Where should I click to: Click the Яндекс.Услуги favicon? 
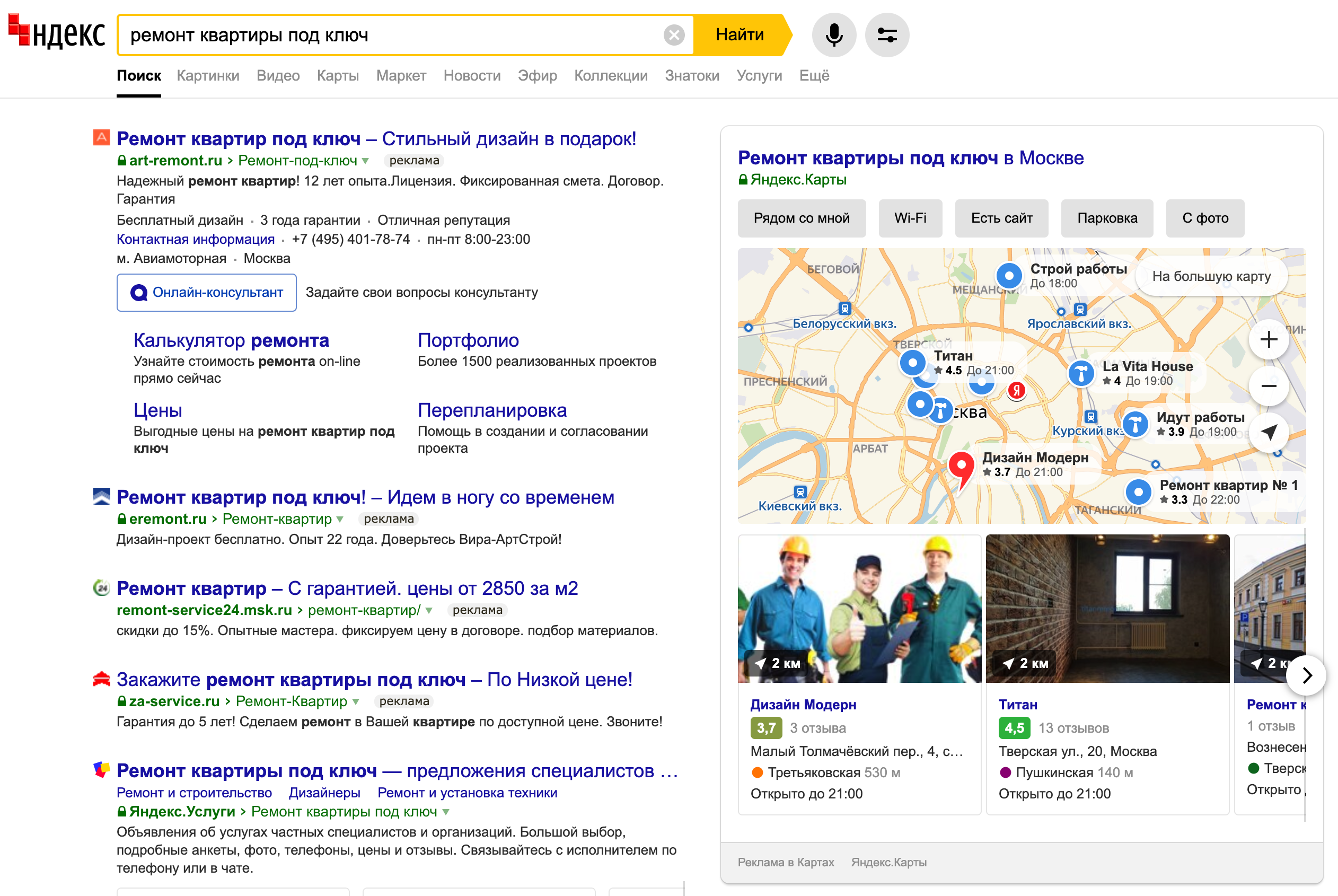click(x=102, y=770)
